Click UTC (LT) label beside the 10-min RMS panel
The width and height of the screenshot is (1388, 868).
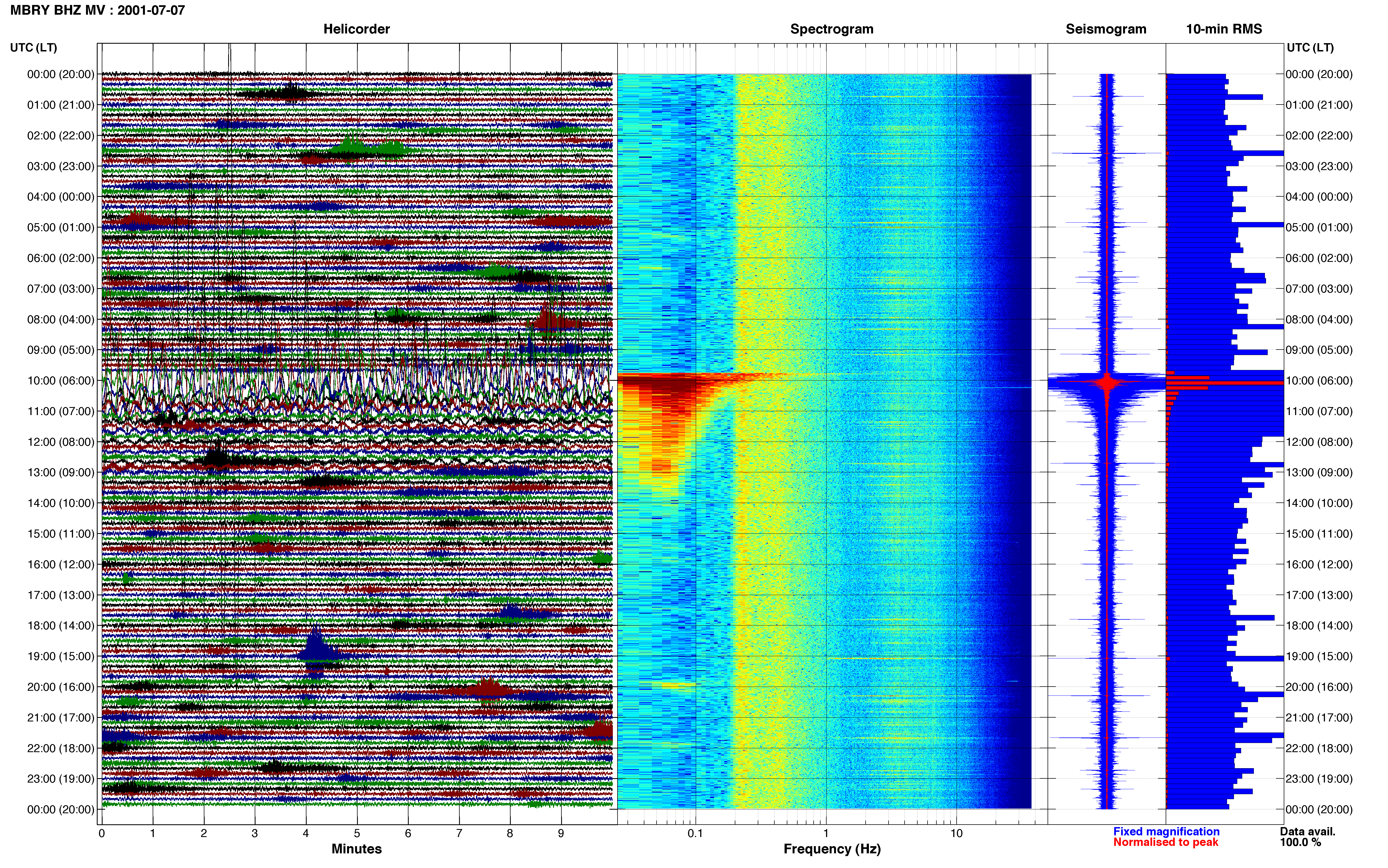pos(1310,48)
